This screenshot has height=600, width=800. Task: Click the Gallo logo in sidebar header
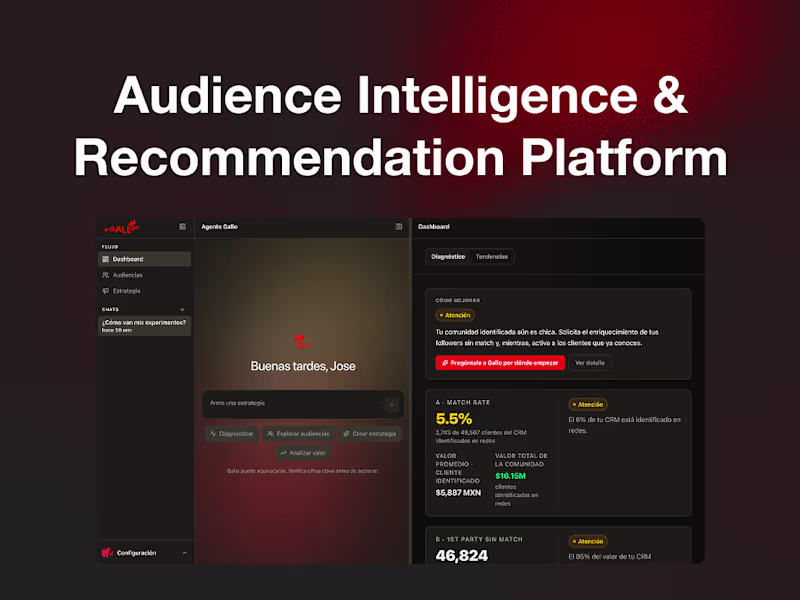tap(121, 228)
